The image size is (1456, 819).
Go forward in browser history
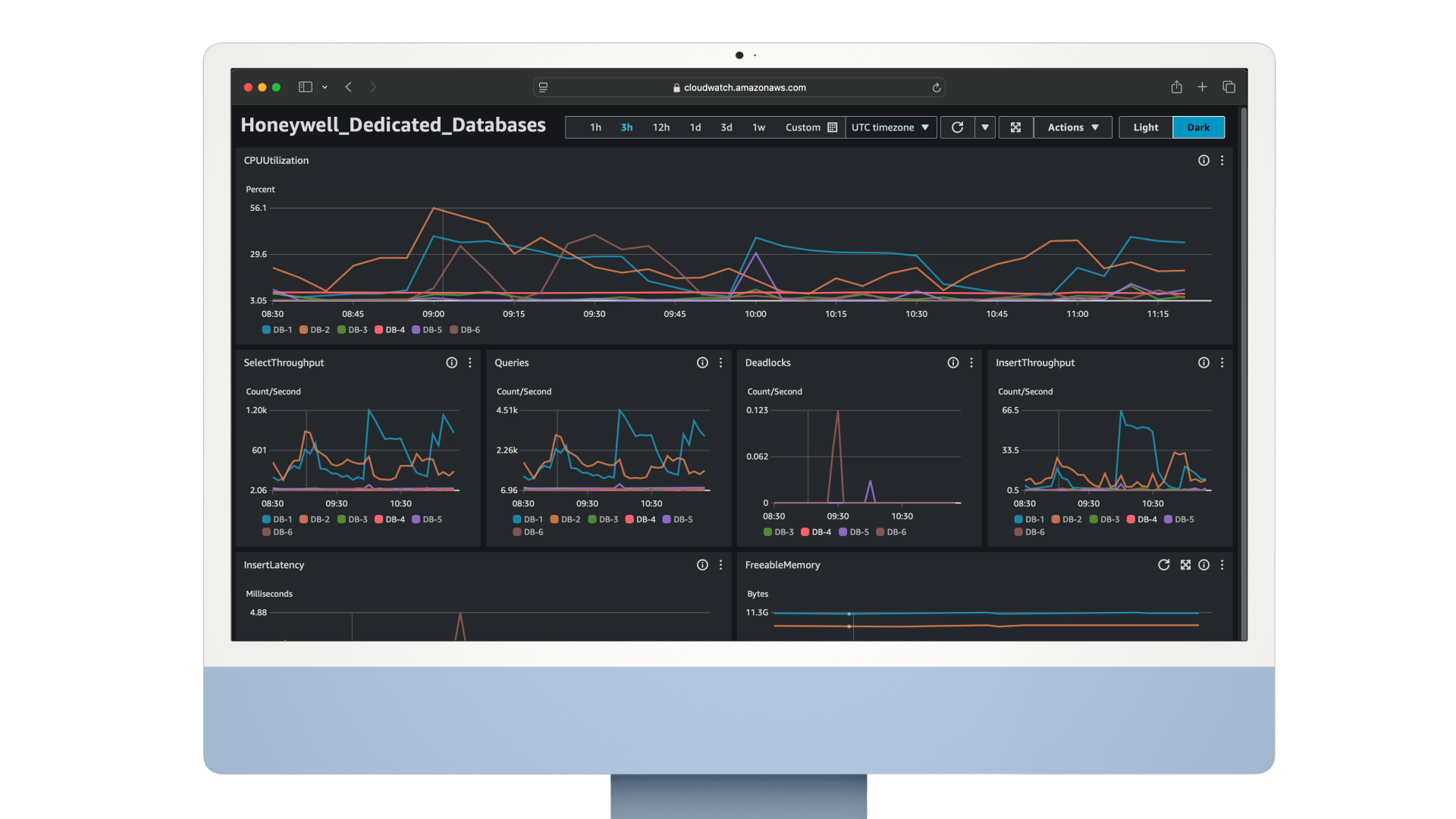[x=373, y=87]
